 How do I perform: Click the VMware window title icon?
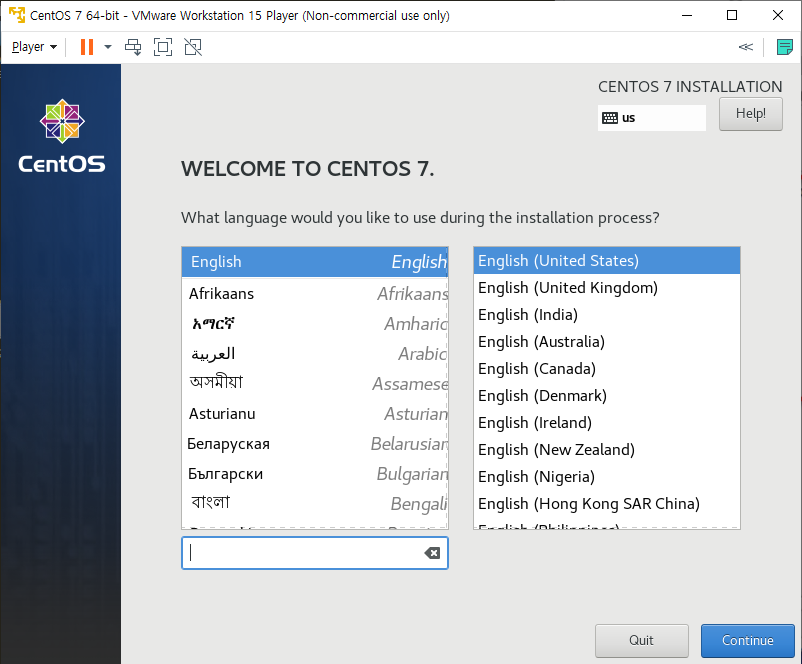pos(17,15)
